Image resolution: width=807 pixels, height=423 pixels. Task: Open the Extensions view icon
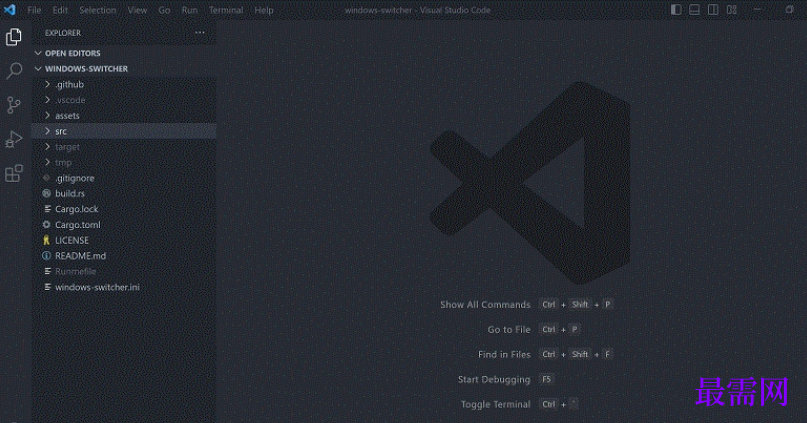(14, 173)
